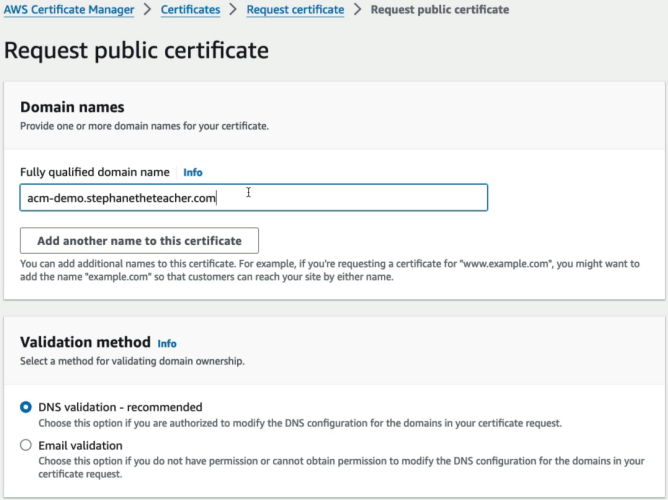668x500 pixels.
Task: Click the DNS validation description text
Action: [x=300, y=423]
